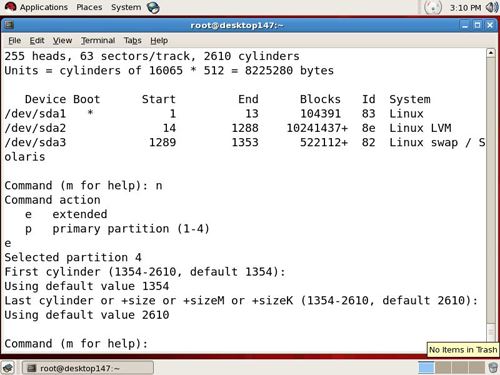Image resolution: width=500 pixels, height=375 pixels.
Task: Click the 'Selected partition 4' line
Action: tap(73, 257)
